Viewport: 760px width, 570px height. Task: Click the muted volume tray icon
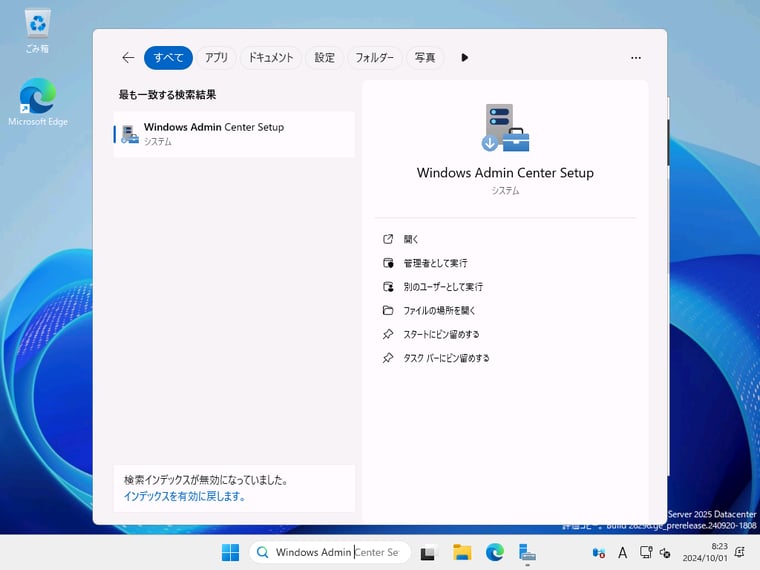click(x=665, y=553)
